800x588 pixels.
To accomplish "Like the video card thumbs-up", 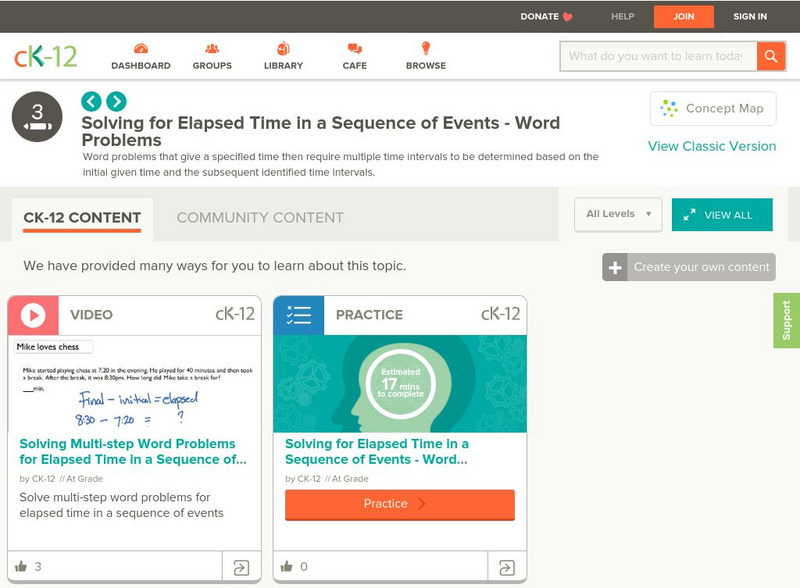I will (21, 566).
